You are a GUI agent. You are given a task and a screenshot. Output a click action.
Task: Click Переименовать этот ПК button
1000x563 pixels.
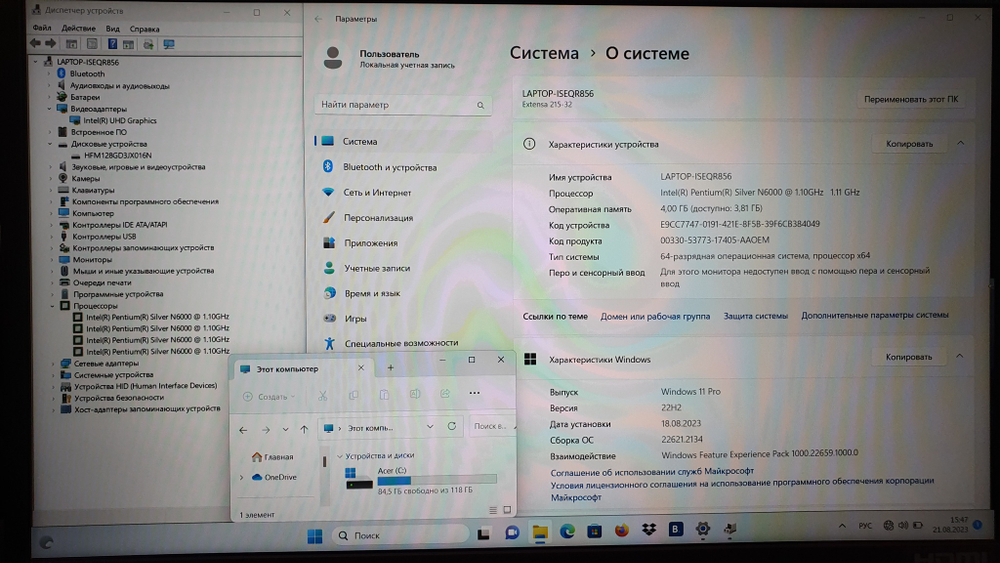911,99
